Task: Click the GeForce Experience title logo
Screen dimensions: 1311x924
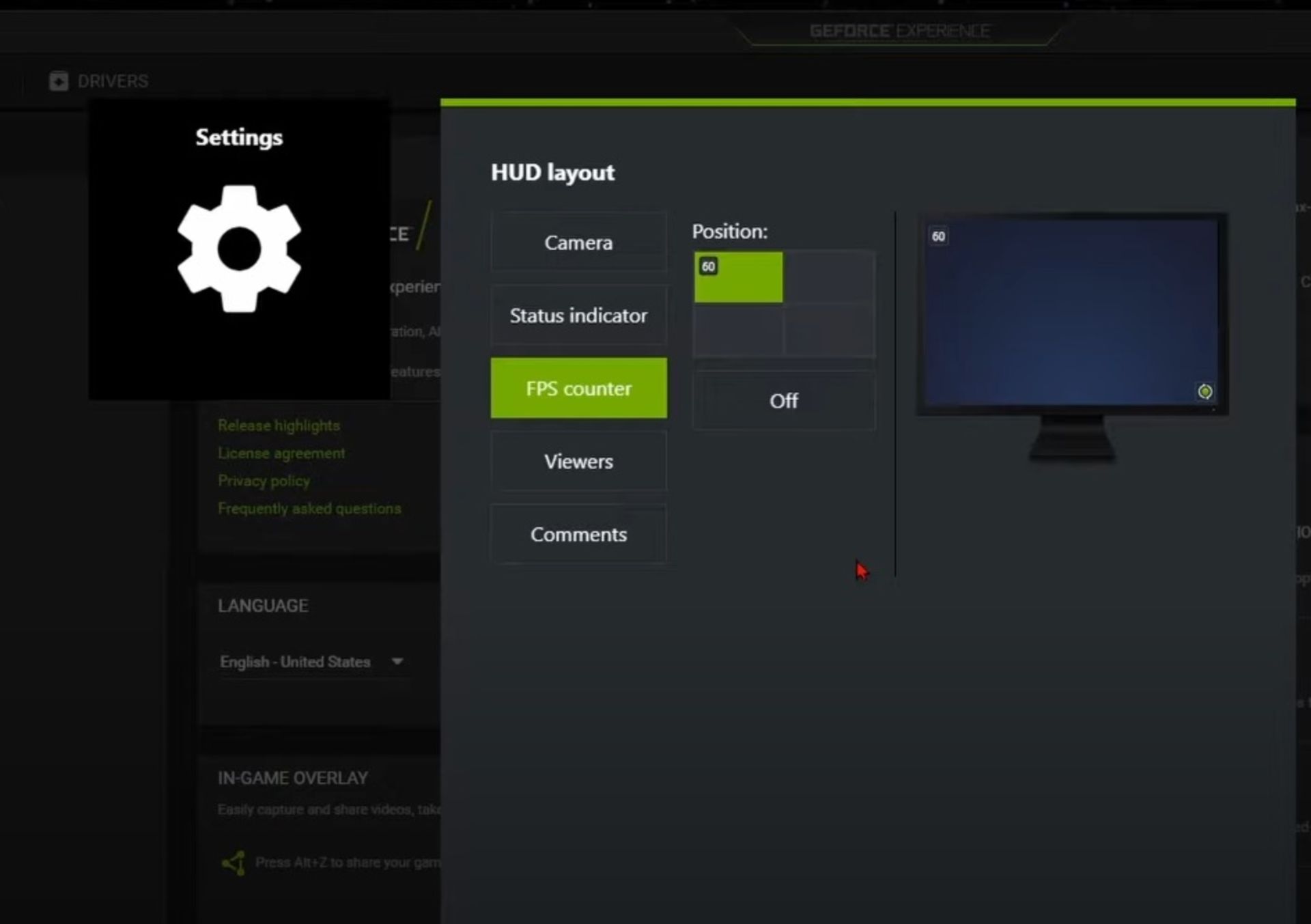Action: click(899, 31)
